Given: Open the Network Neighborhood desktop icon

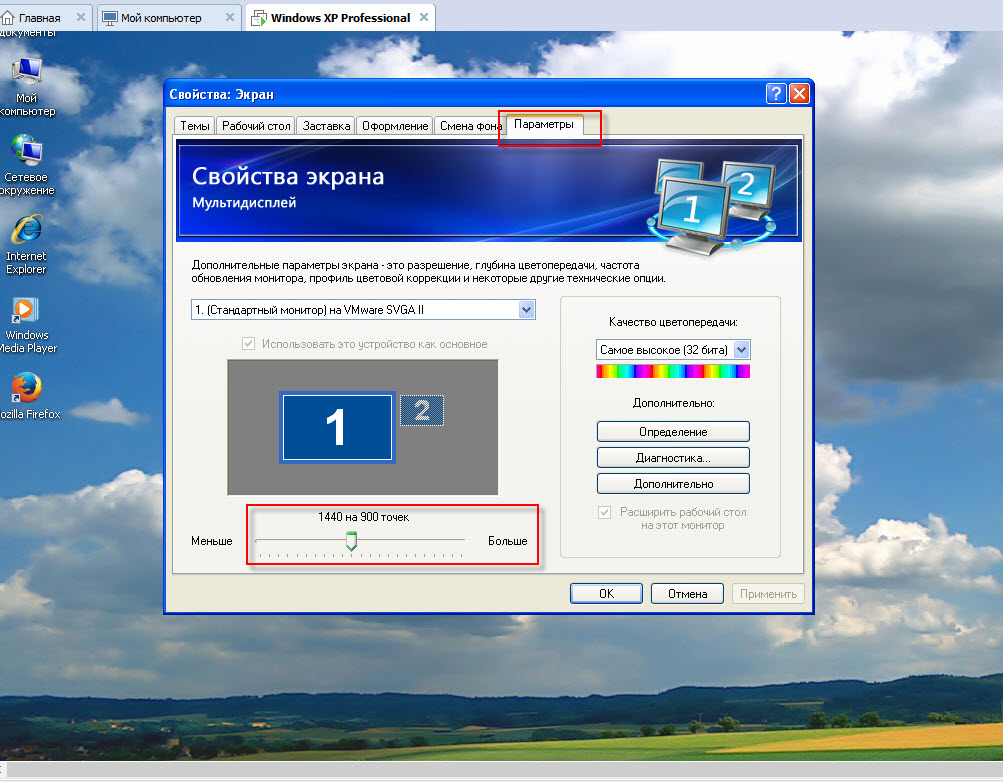Looking at the screenshot, I should pos(27,165).
